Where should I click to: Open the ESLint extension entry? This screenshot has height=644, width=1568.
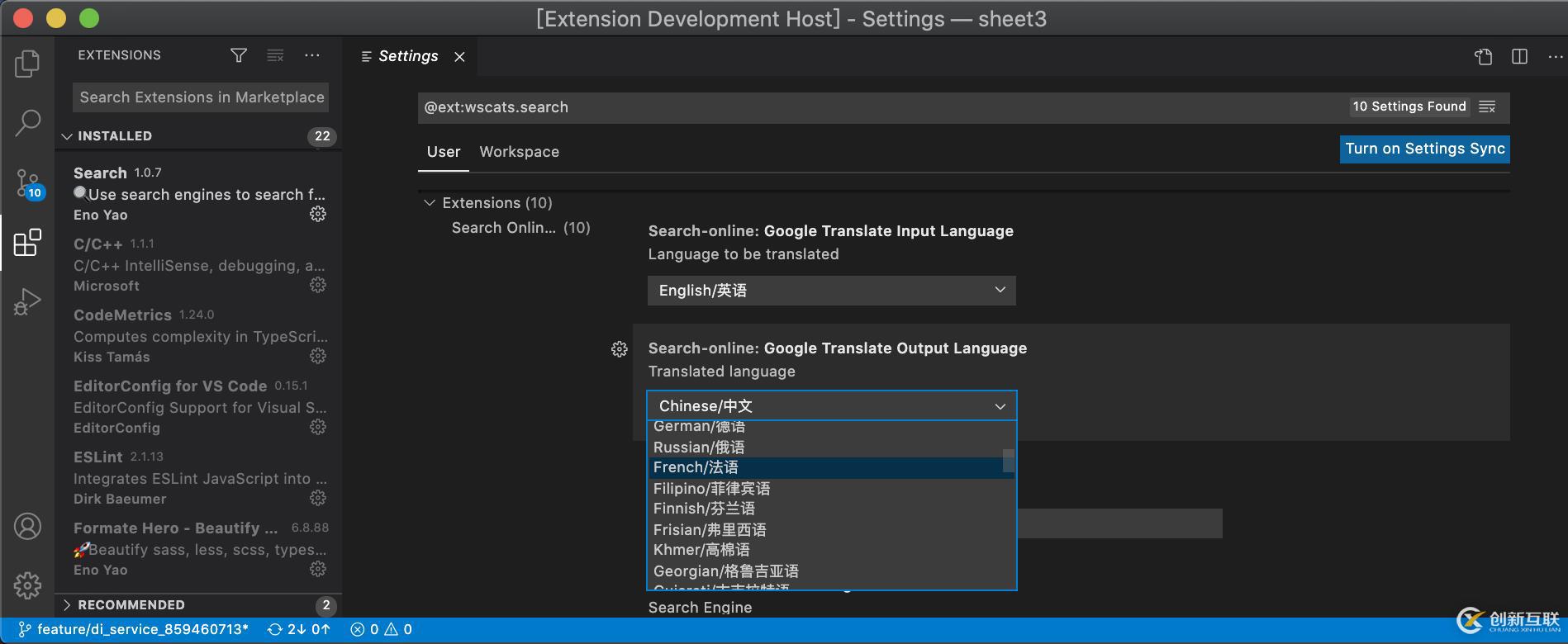(199, 477)
